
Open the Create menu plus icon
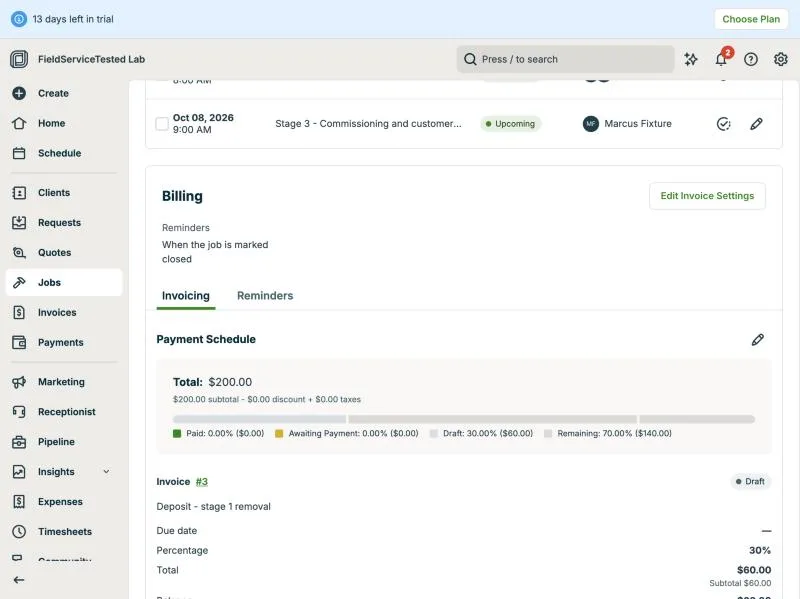click(19, 93)
